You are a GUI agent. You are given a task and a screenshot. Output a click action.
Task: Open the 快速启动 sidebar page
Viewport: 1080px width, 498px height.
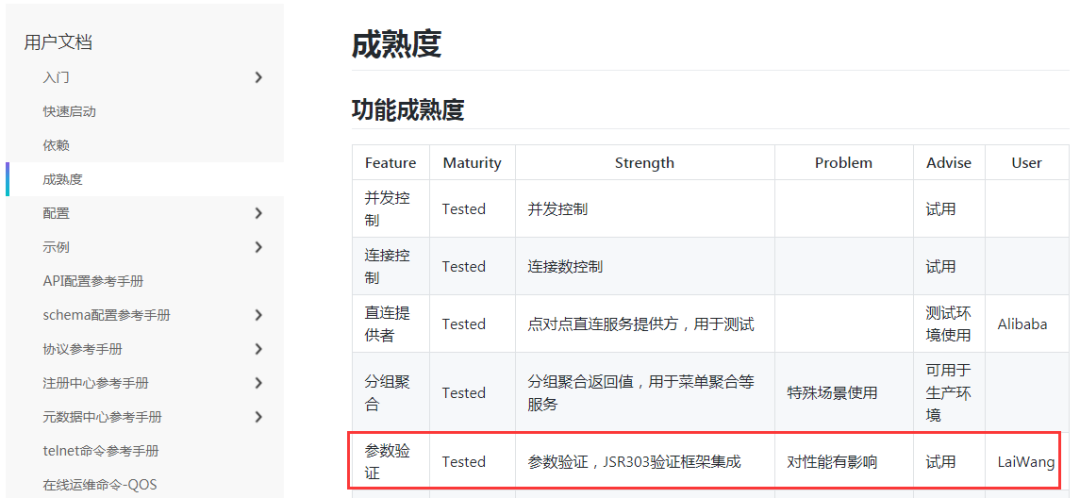[69, 111]
